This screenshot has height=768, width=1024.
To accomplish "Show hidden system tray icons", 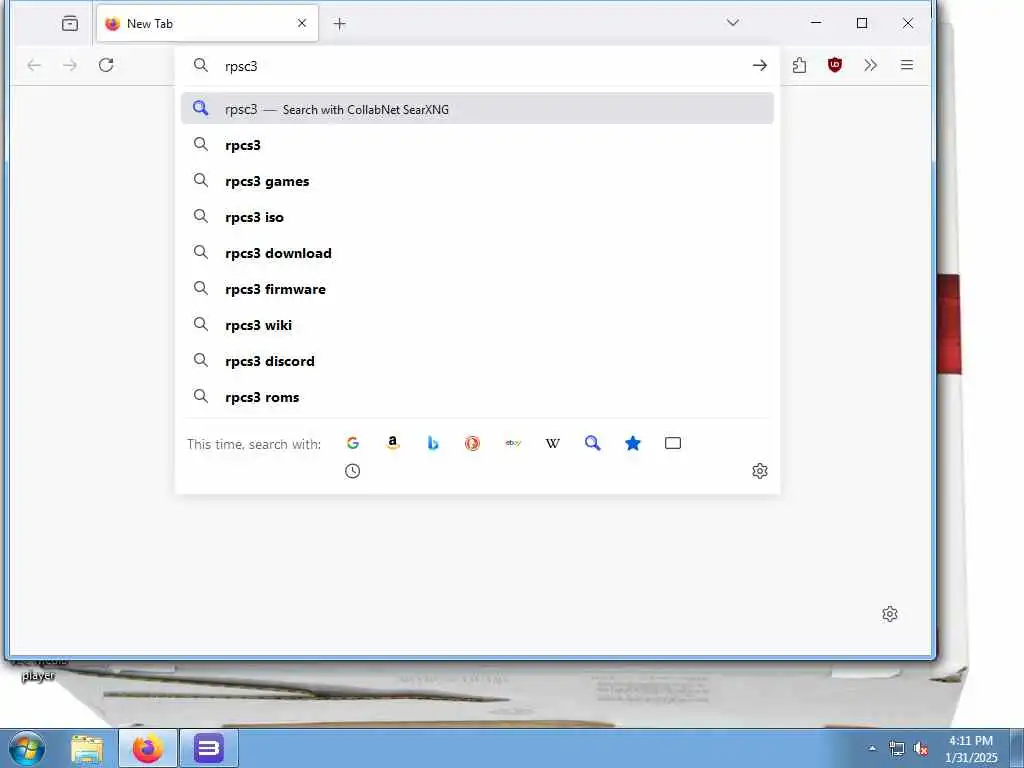I will (x=872, y=748).
